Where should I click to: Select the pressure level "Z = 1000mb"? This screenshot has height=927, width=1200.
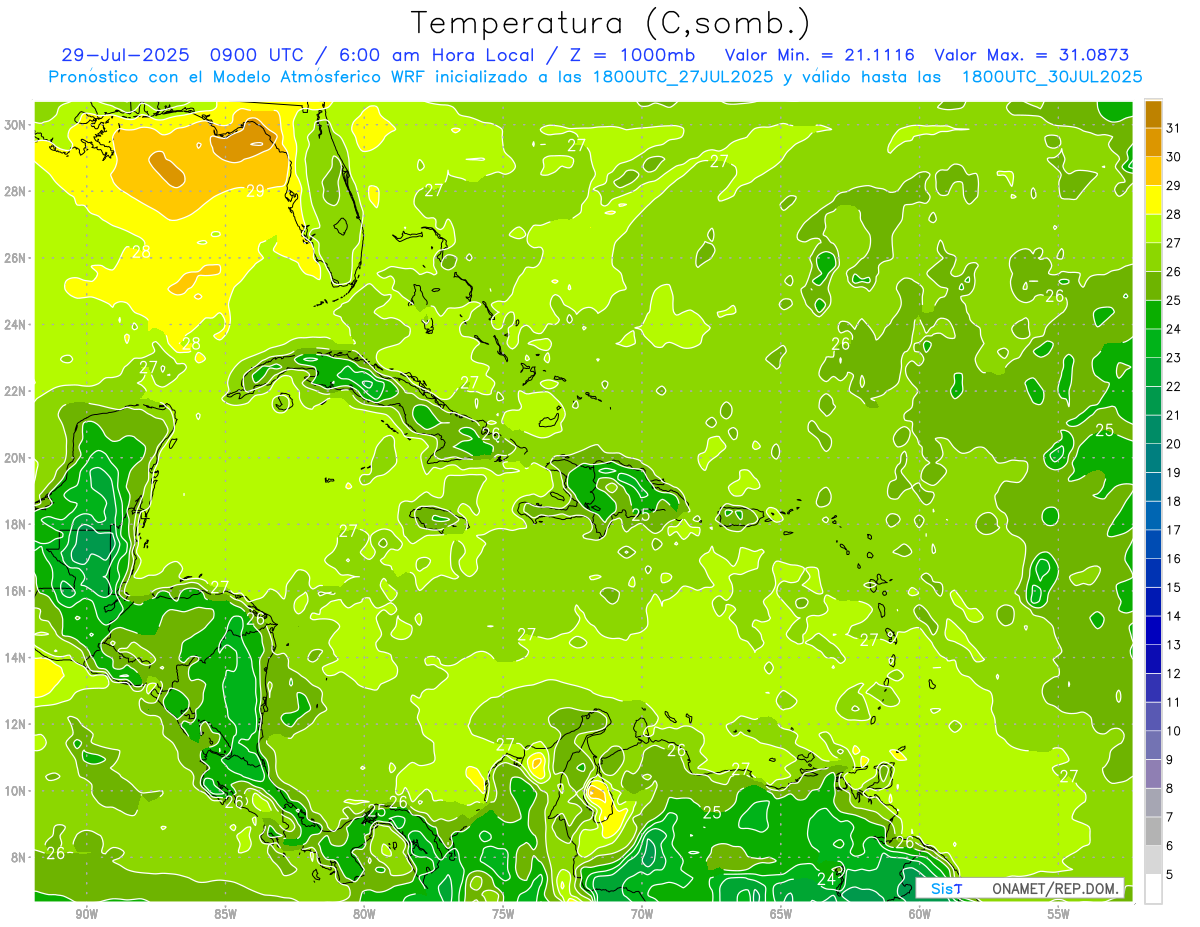[x=632, y=55]
